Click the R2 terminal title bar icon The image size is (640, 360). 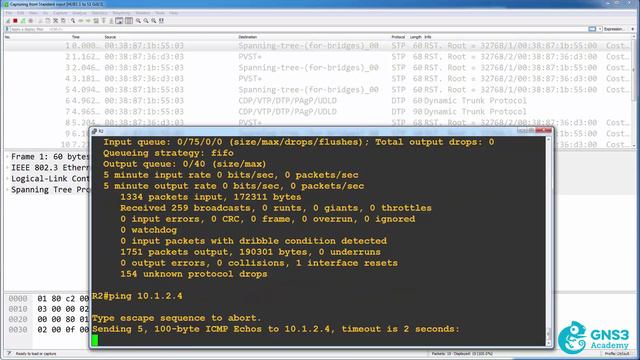pyautogui.click(x=94, y=131)
